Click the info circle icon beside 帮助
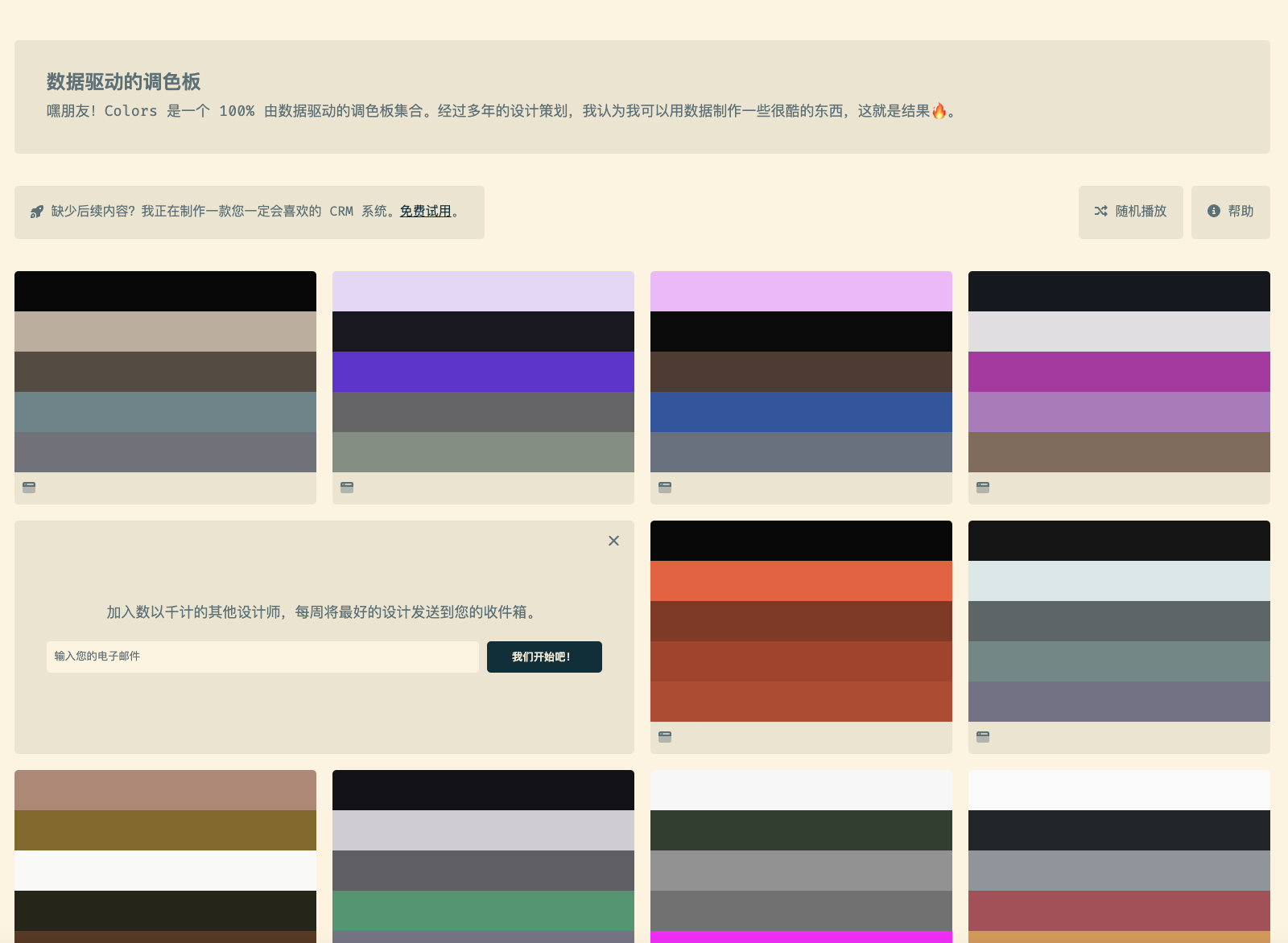Image resolution: width=1288 pixels, height=943 pixels. click(1214, 211)
